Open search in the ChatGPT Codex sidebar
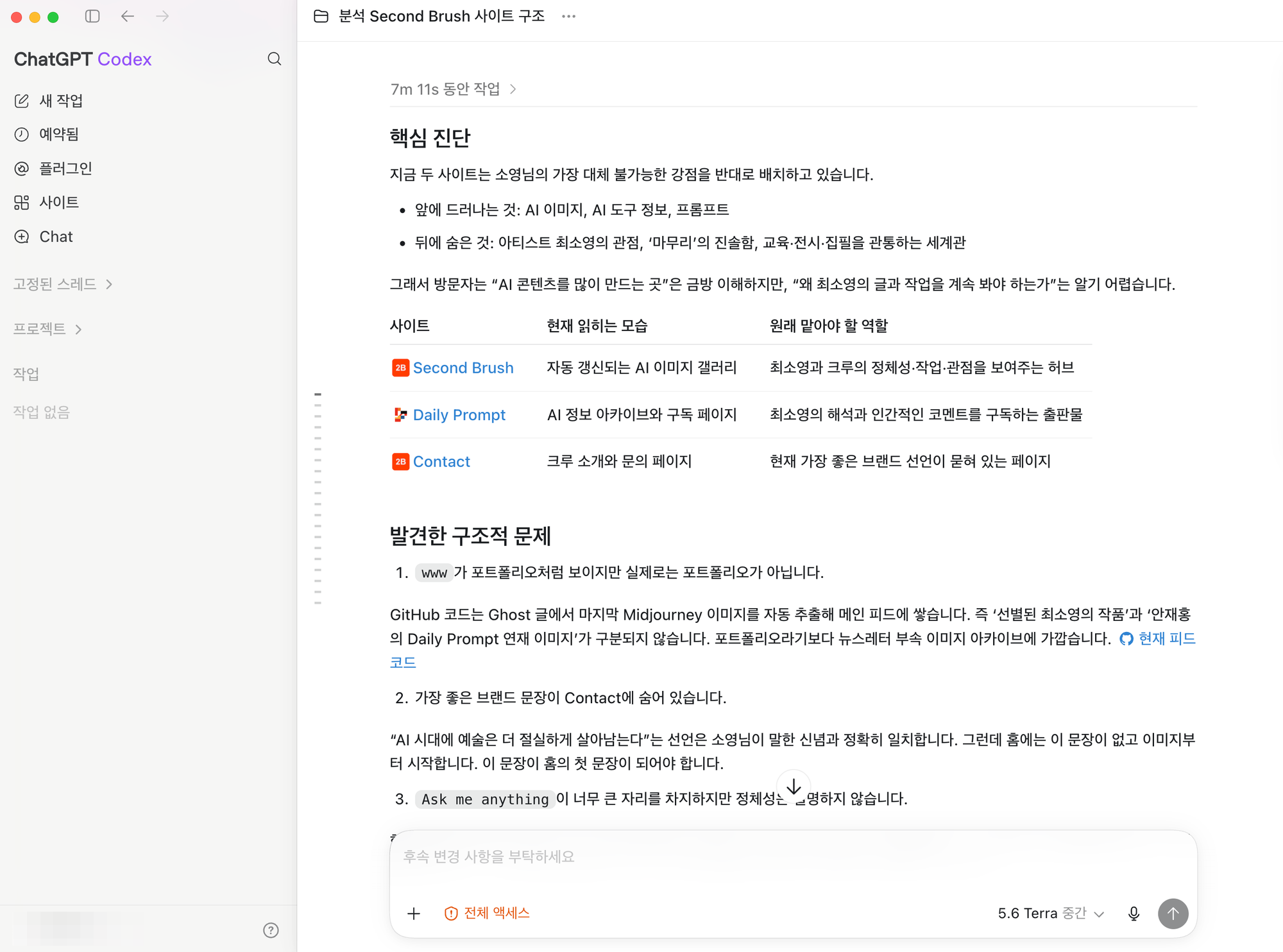The width and height of the screenshot is (1283, 952). [x=275, y=59]
